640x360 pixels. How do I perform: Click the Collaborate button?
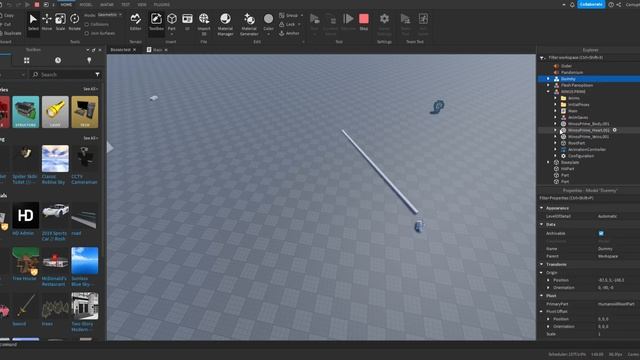591,4
